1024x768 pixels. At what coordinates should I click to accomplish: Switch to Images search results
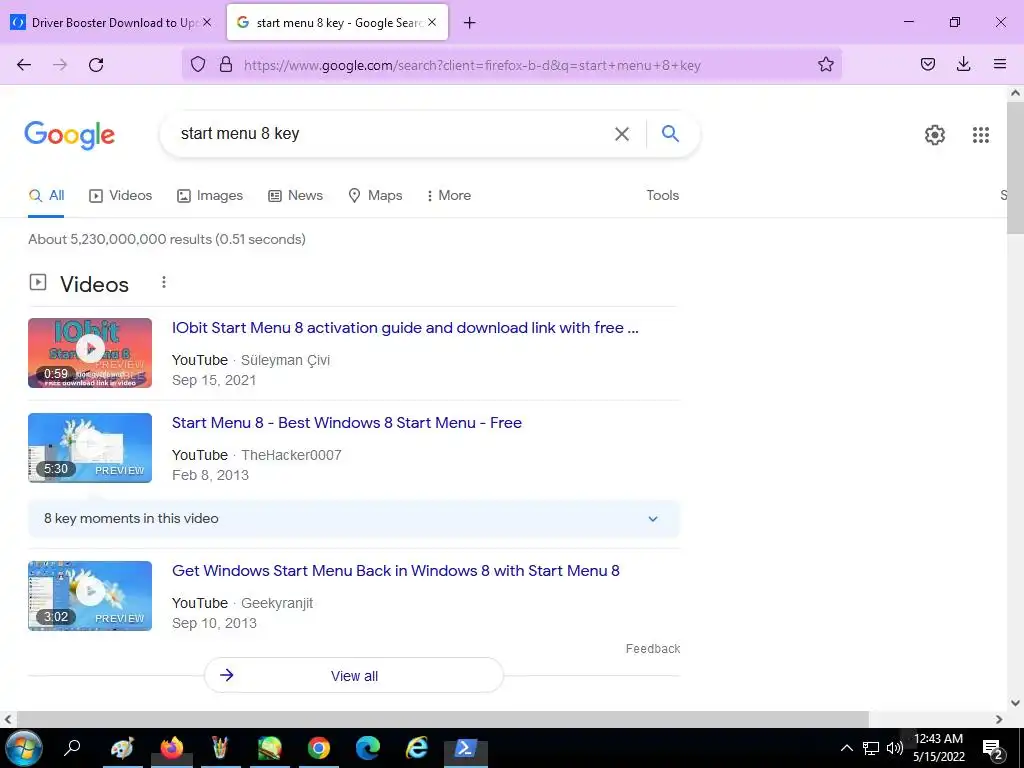[210, 195]
